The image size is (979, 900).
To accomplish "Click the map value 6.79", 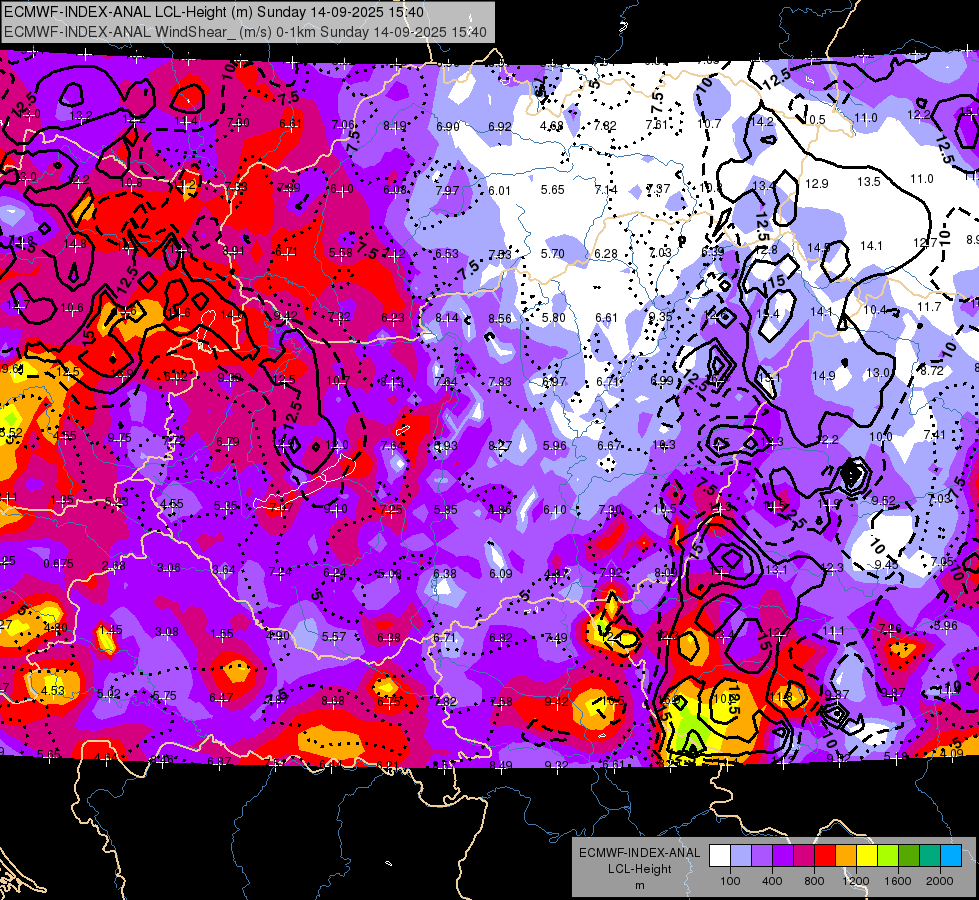I will tap(228, 442).
